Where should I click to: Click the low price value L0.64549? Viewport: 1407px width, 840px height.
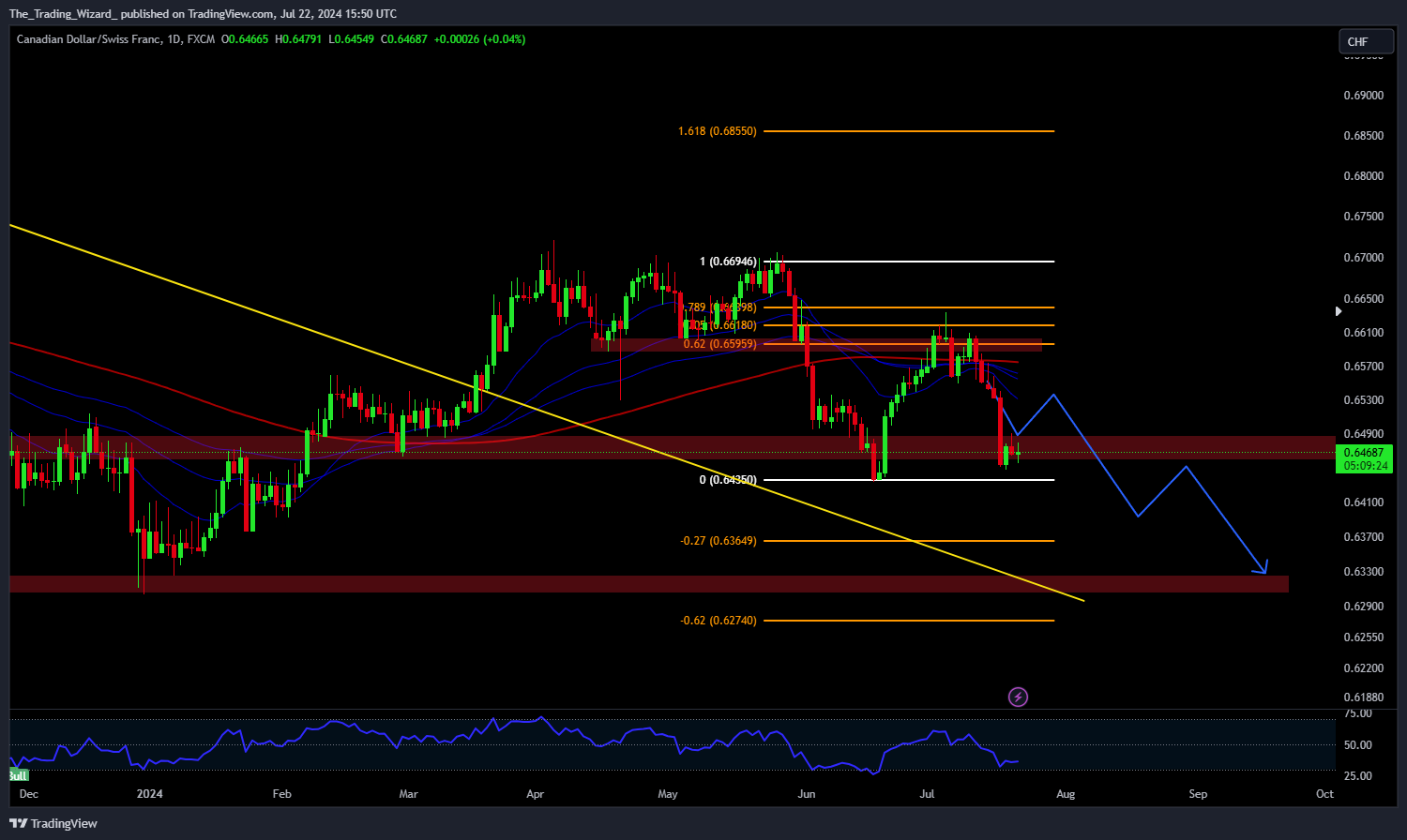pos(351,39)
